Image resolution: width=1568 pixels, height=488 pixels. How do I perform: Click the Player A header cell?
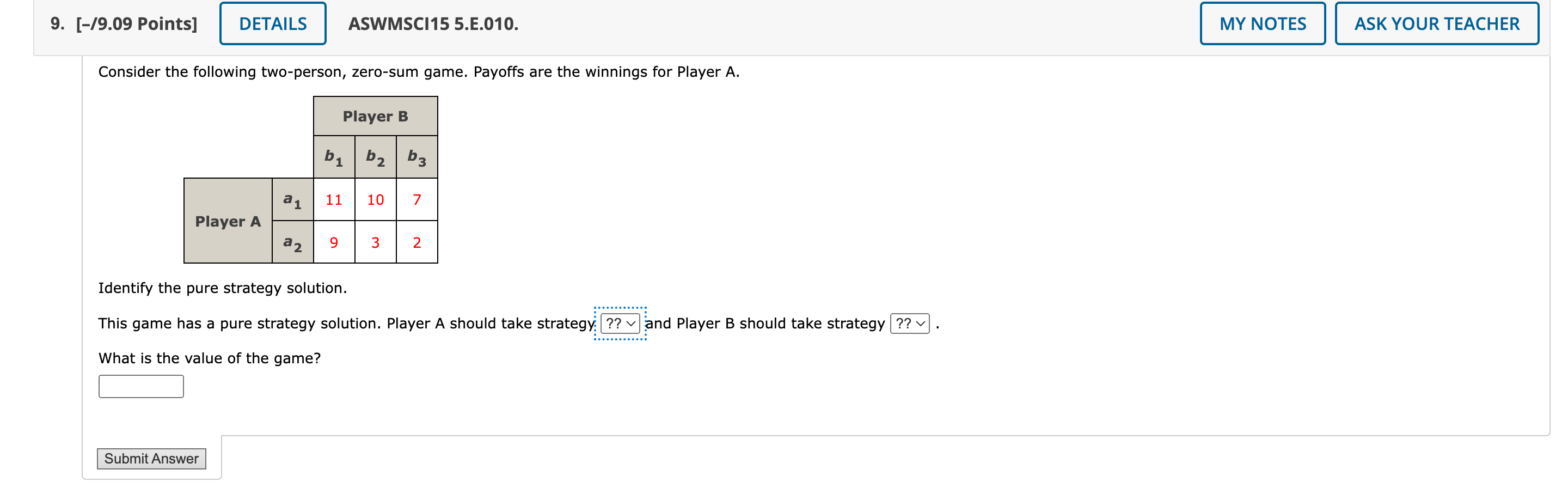(x=228, y=221)
